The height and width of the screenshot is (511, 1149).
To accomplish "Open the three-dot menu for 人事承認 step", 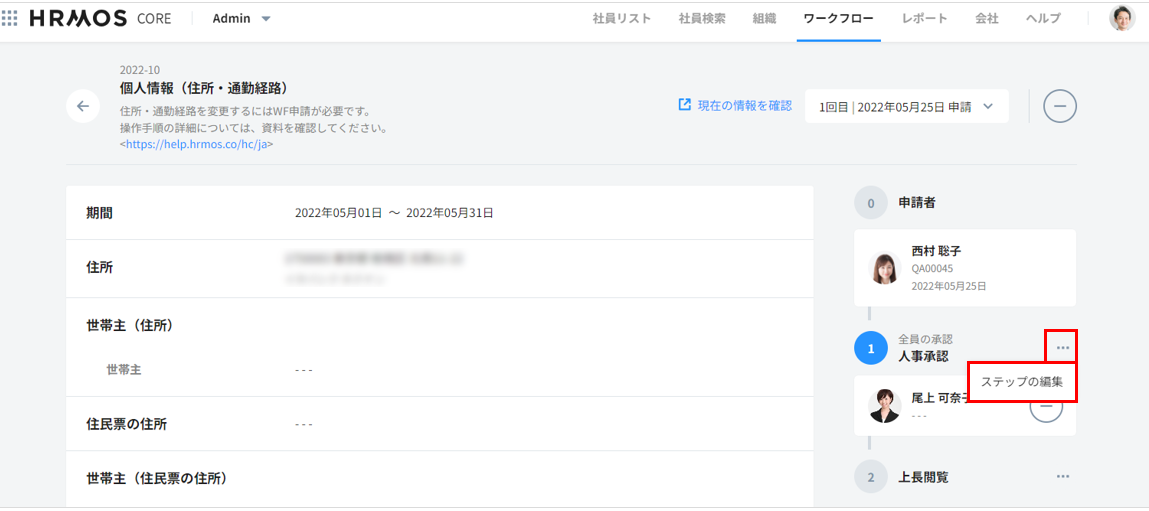I will 1062,347.
